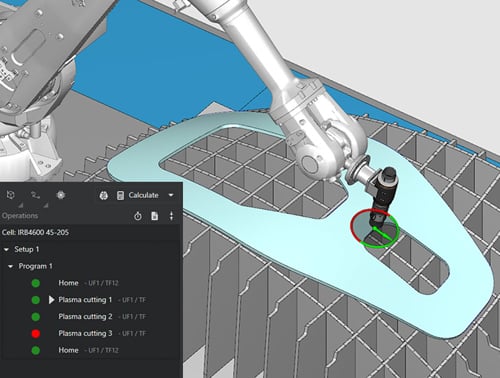Image resolution: width=500 pixels, height=378 pixels.
Task: Click the 3D cube view icon
Action: [x=11, y=195]
